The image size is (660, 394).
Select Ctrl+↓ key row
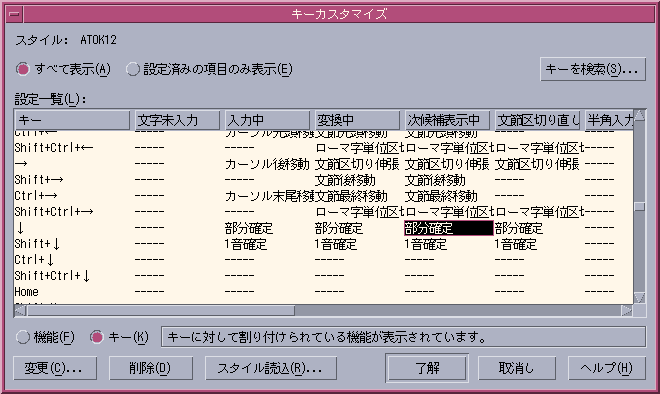pyautogui.click(x=323, y=260)
